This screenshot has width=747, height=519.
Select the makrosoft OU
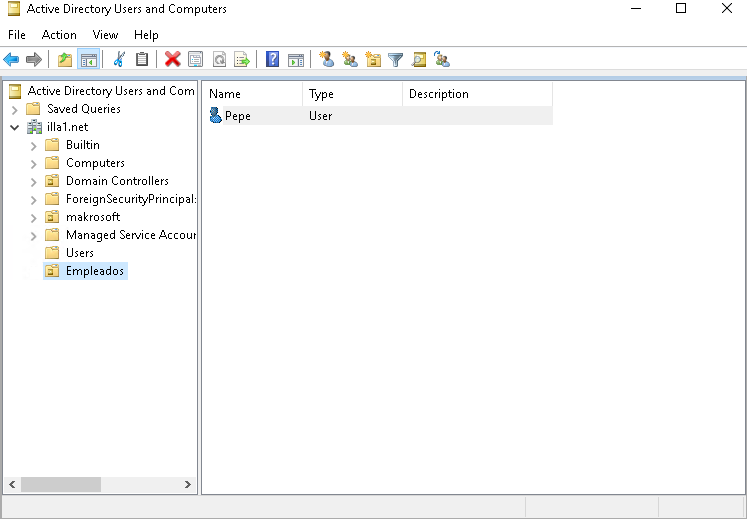pos(93,217)
